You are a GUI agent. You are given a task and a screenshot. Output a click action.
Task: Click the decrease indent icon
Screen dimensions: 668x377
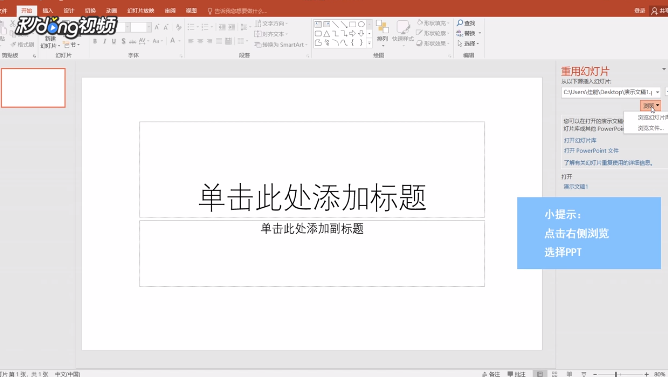(222, 27)
